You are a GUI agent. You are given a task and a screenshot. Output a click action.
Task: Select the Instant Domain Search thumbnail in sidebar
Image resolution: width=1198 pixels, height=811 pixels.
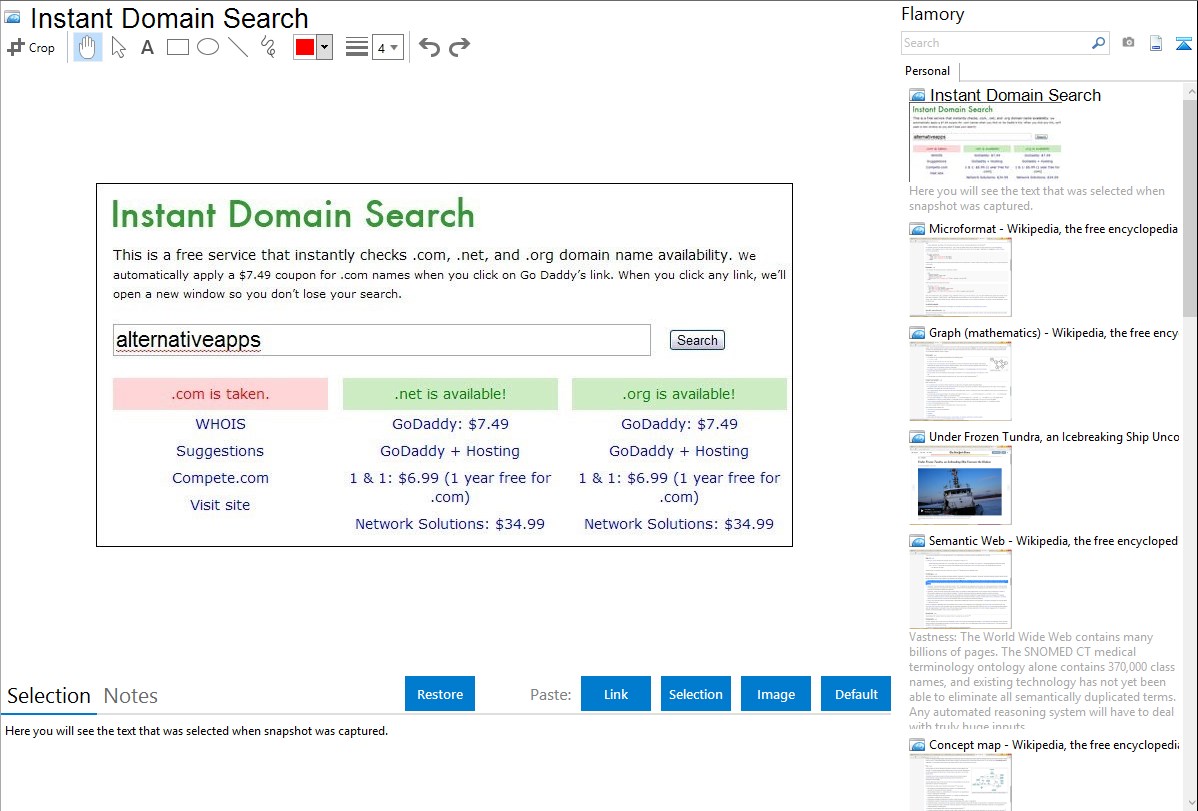click(985, 143)
